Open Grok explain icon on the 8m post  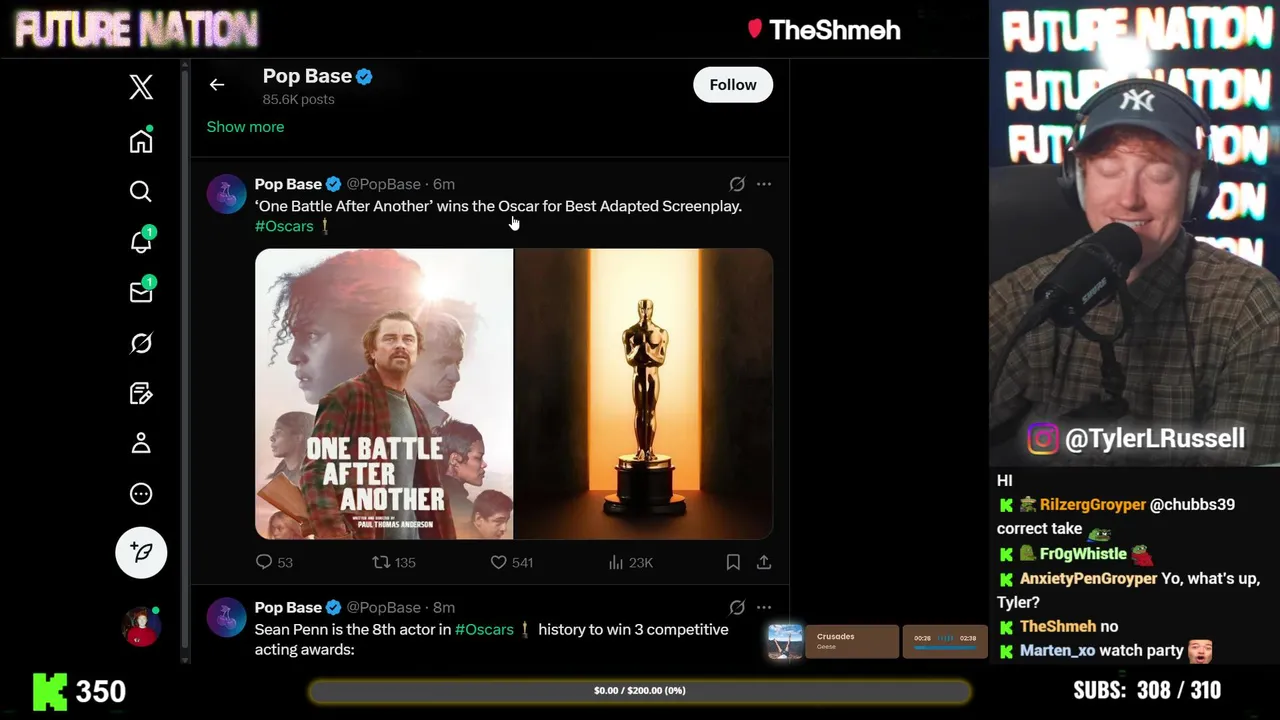pos(737,607)
